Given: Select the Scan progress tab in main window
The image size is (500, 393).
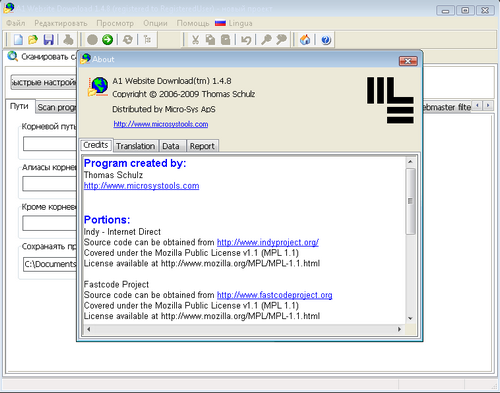Looking at the screenshot, I should (x=56, y=107).
